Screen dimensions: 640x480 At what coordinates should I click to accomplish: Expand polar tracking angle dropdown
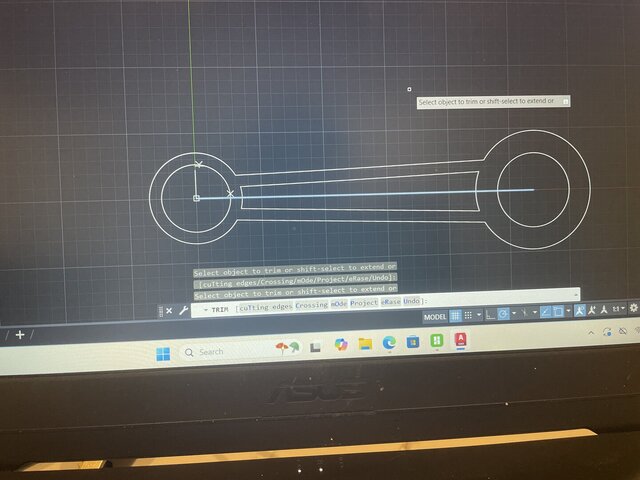point(513,314)
